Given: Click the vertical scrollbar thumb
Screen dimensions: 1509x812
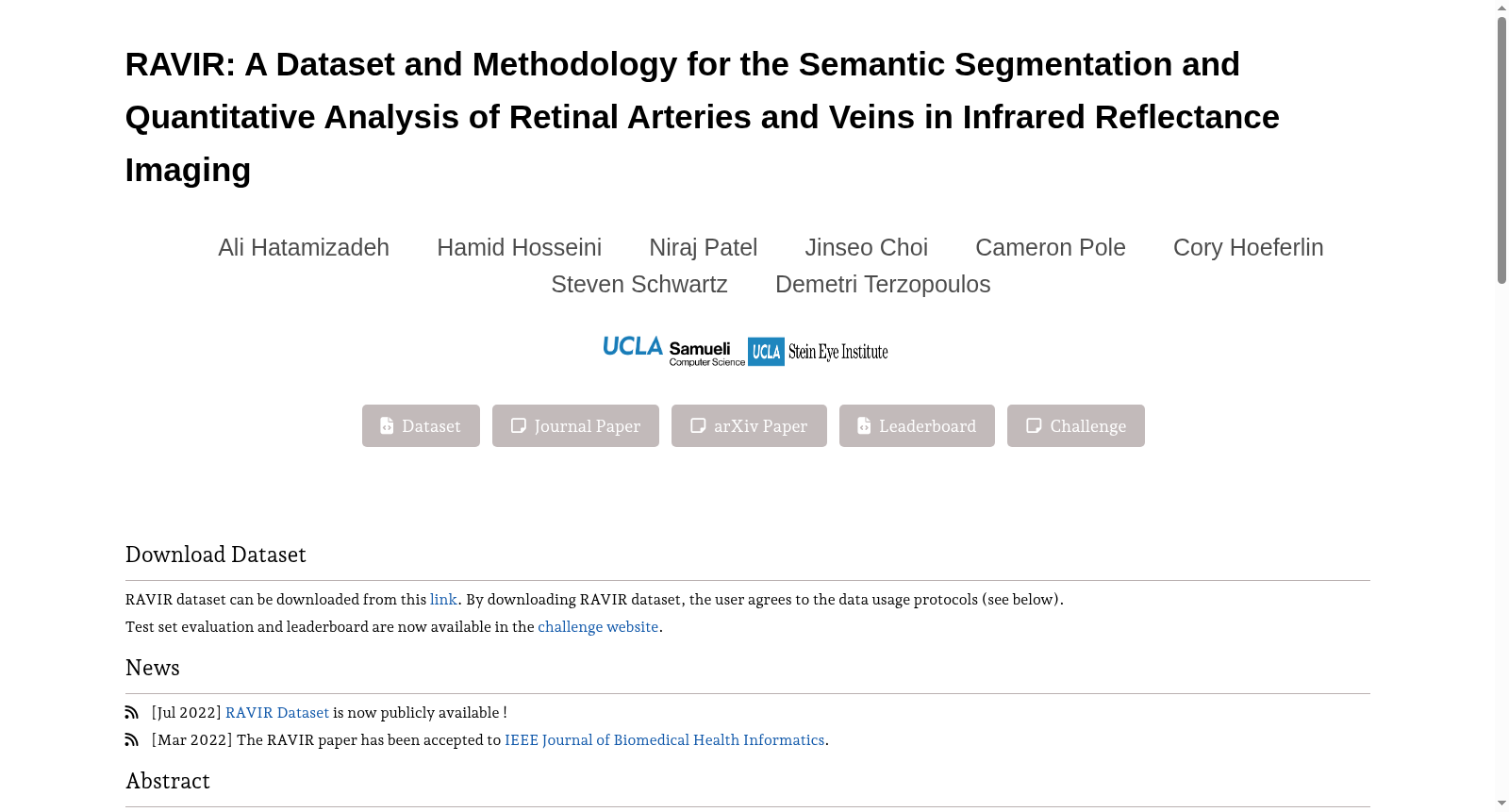Looking at the screenshot, I should point(1501,149).
